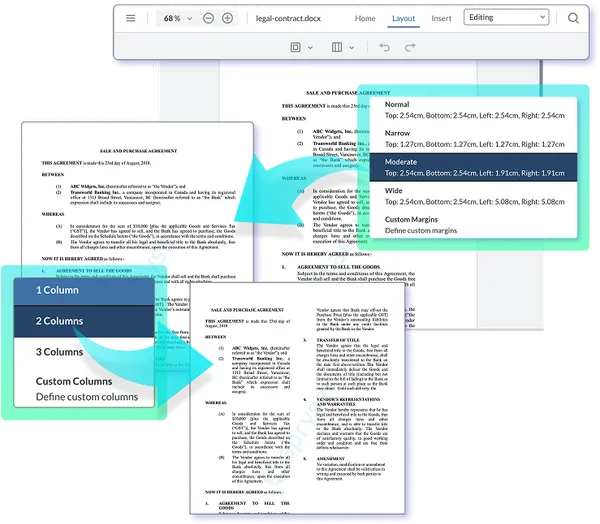Click the undo arrow icon
The height and width of the screenshot is (524, 600).
click(385, 47)
